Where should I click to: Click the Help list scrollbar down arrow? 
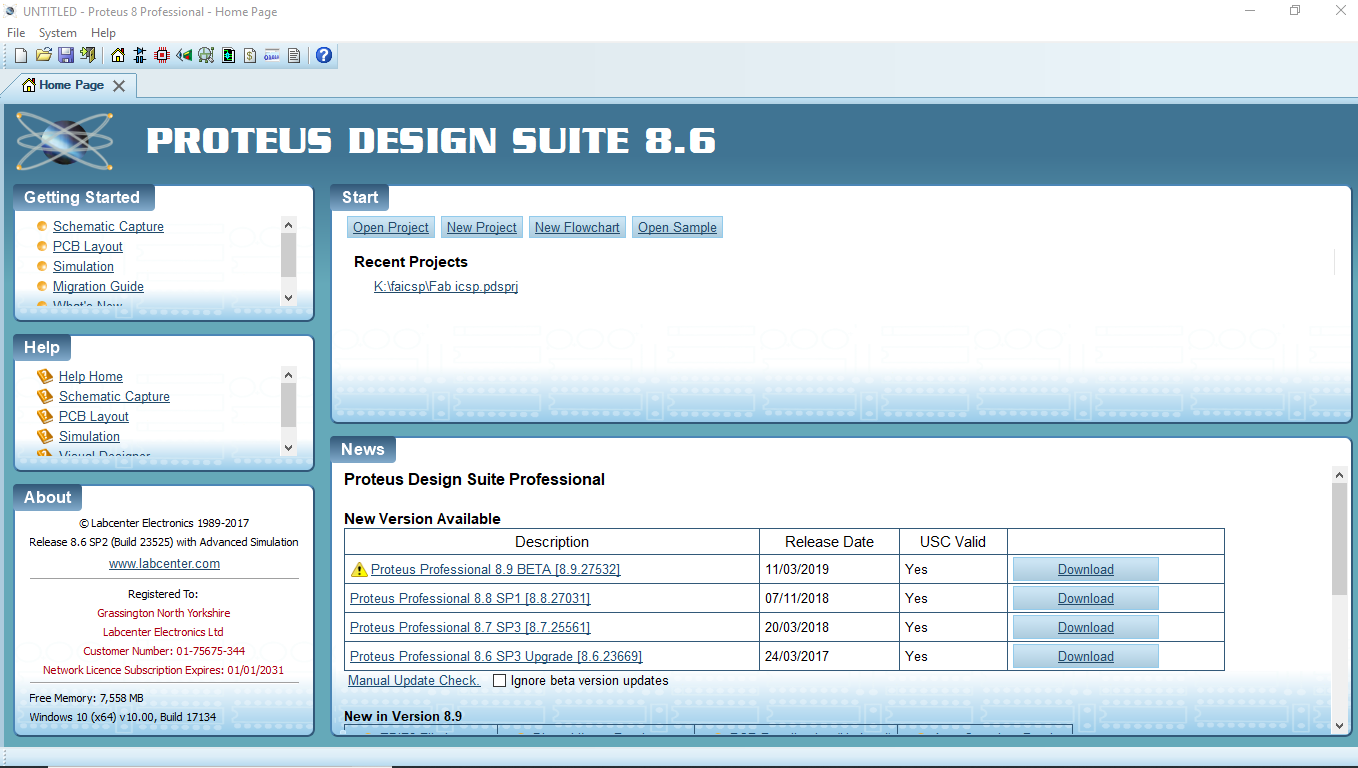[289, 447]
